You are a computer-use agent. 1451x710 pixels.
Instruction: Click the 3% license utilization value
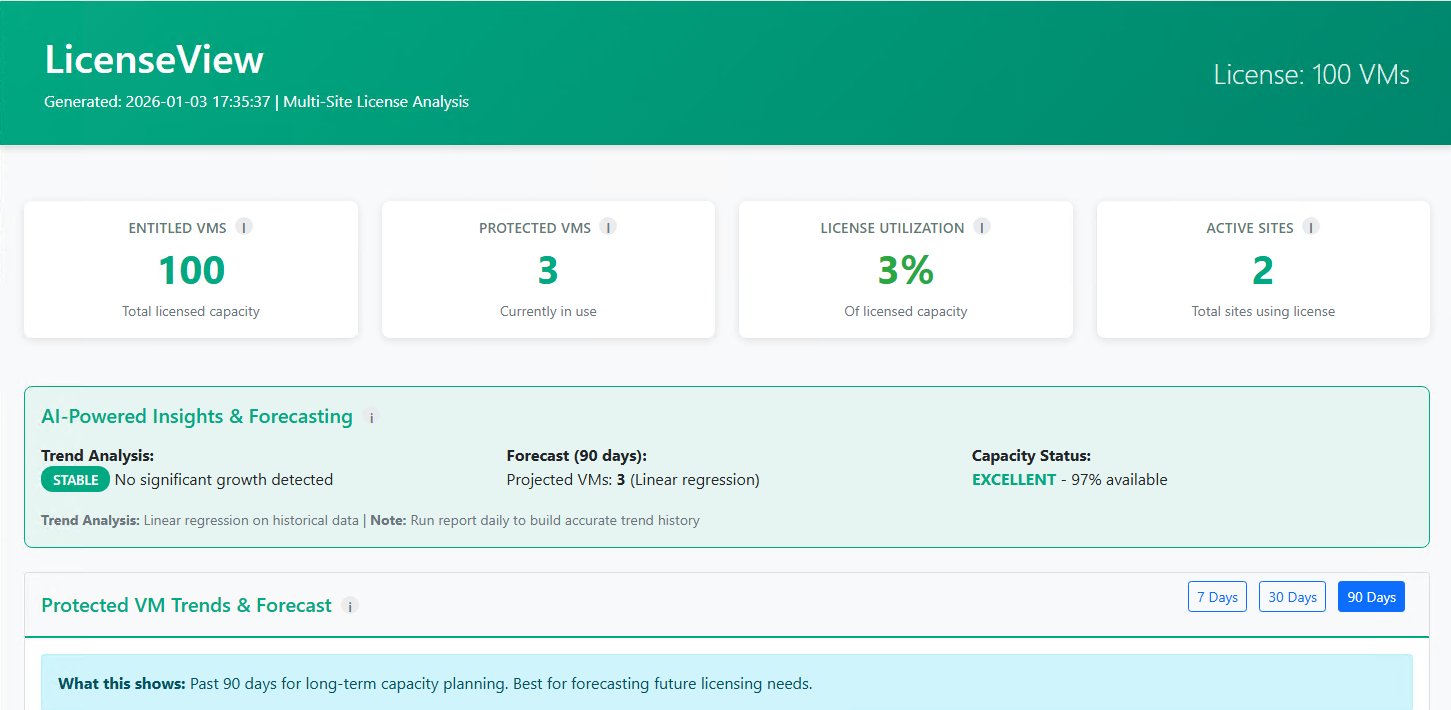pyautogui.click(x=906, y=270)
